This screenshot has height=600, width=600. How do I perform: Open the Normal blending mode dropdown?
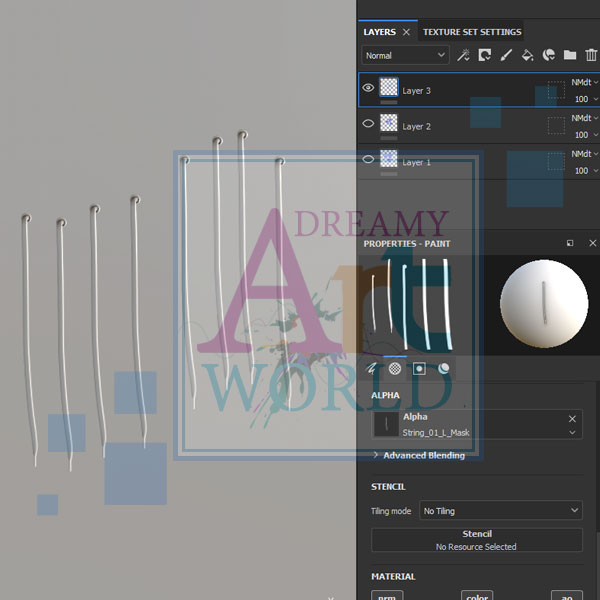[x=405, y=56]
